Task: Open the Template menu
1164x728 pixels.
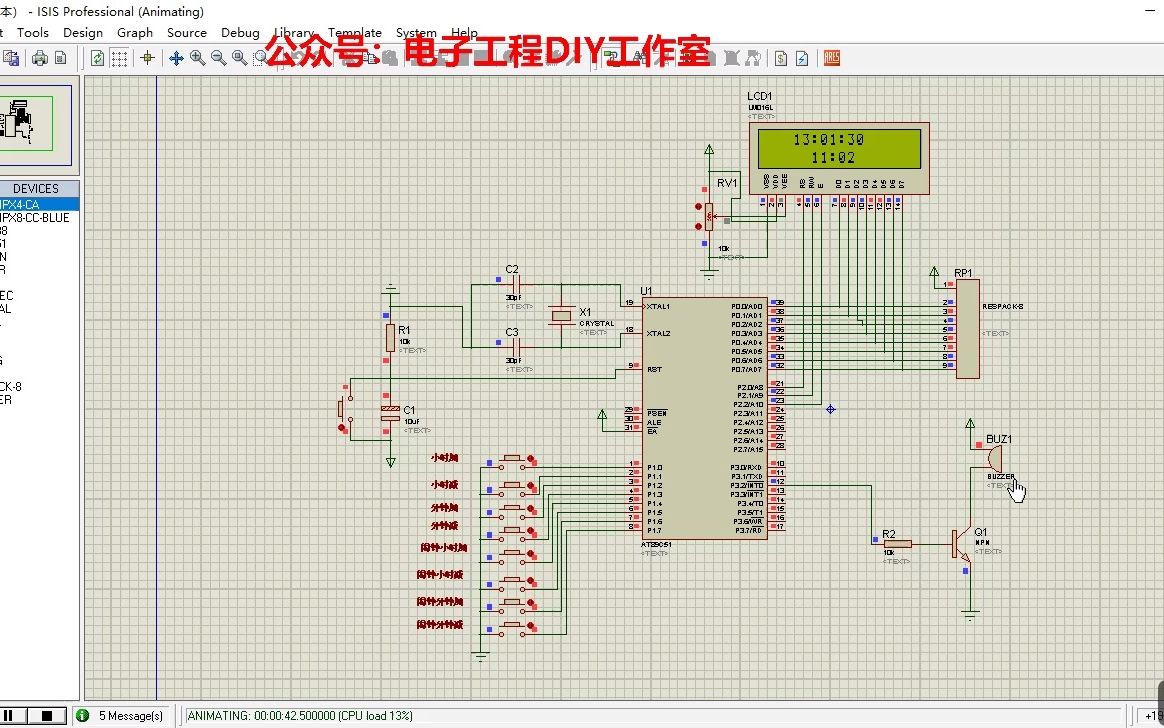Action: [x=355, y=32]
